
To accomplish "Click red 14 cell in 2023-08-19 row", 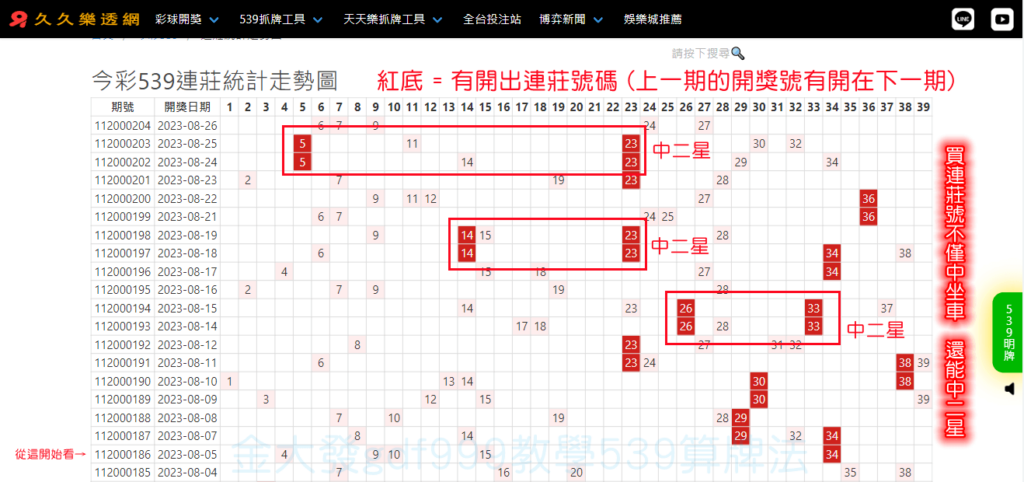I will coord(466,234).
